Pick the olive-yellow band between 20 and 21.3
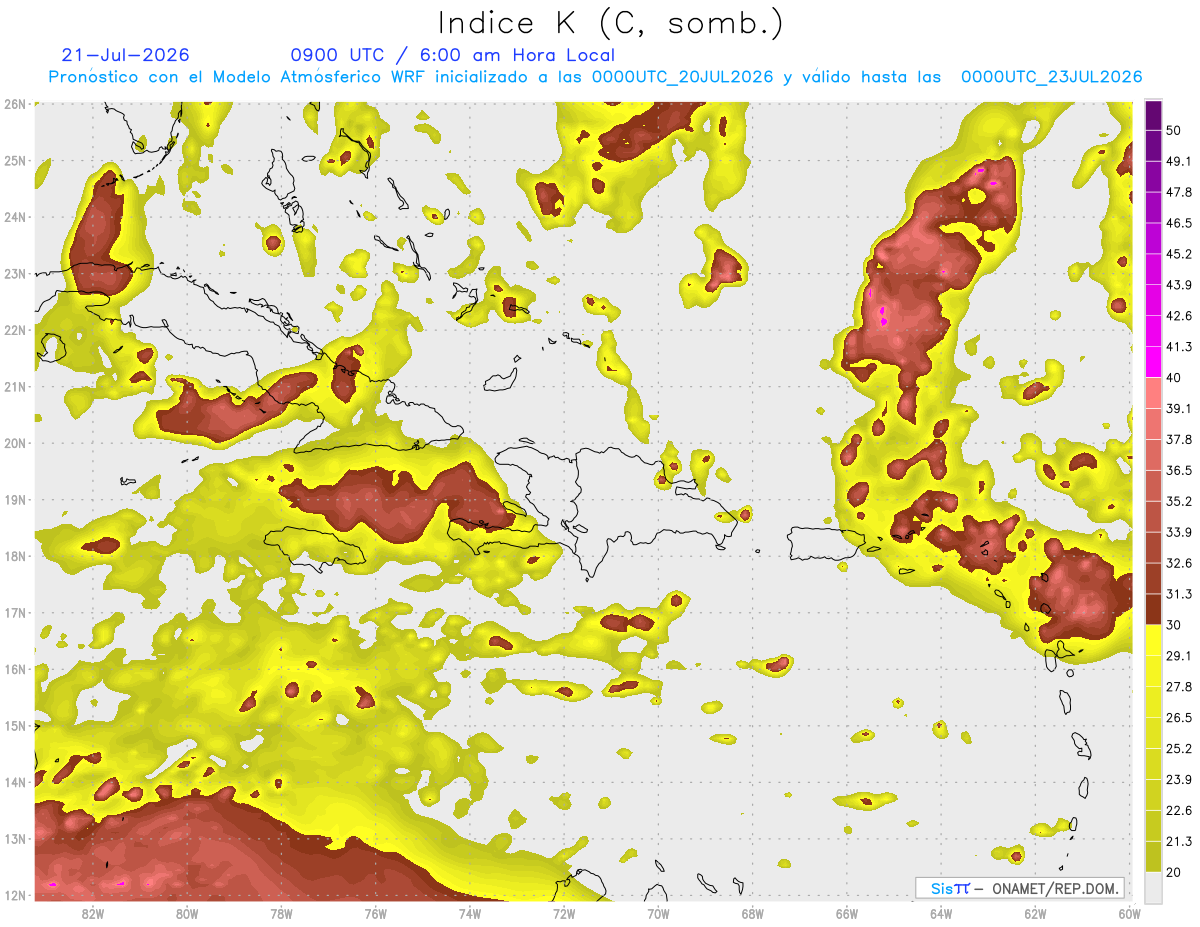1200x927 pixels. 1153,856
